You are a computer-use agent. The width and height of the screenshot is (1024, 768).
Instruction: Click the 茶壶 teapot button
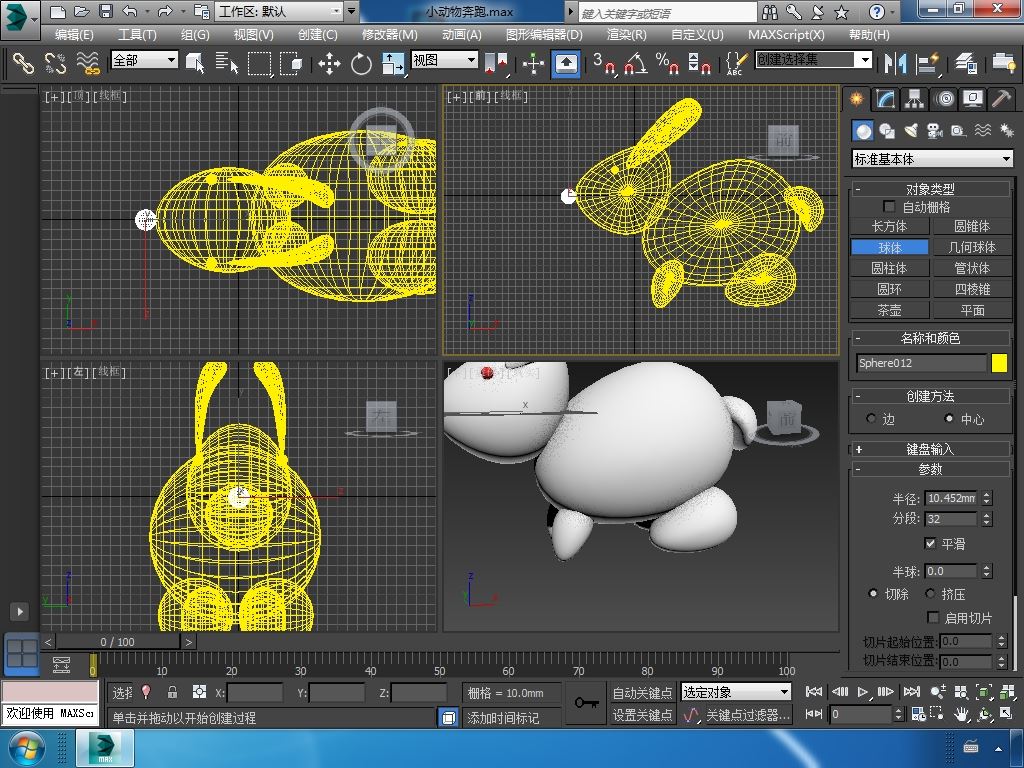[x=889, y=310]
